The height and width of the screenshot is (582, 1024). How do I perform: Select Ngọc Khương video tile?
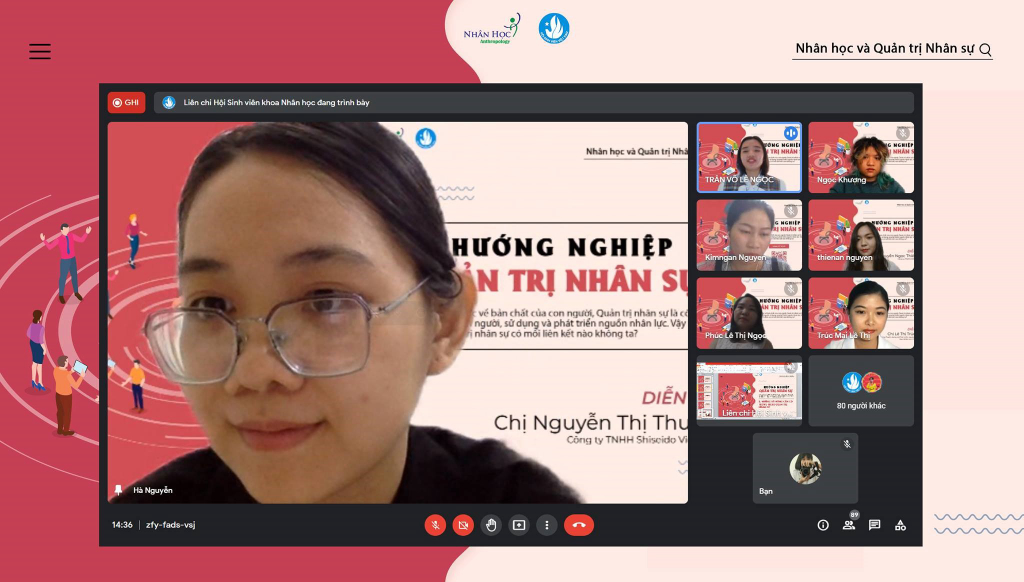coord(861,157)
